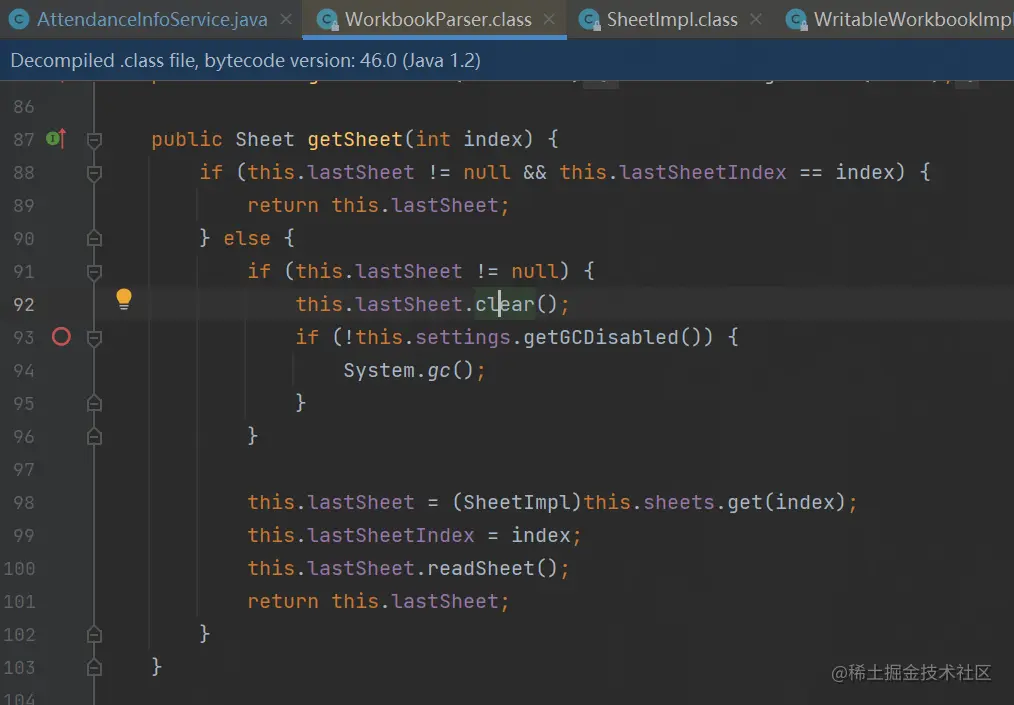1014x705 pixels.
Task: Click the decompiled class file notification banner
Action: coord(507,61)
